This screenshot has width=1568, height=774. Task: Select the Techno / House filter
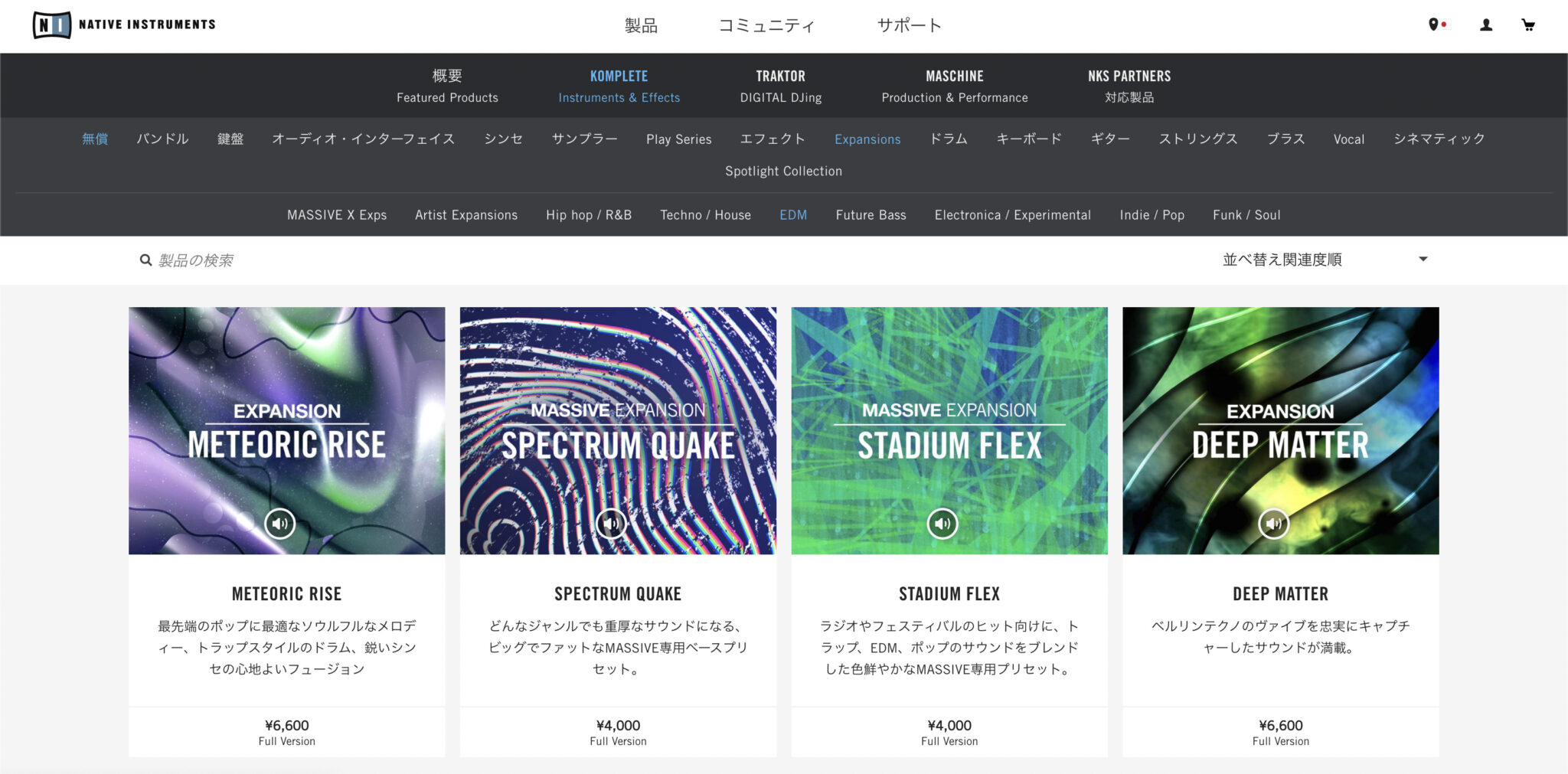706,215
